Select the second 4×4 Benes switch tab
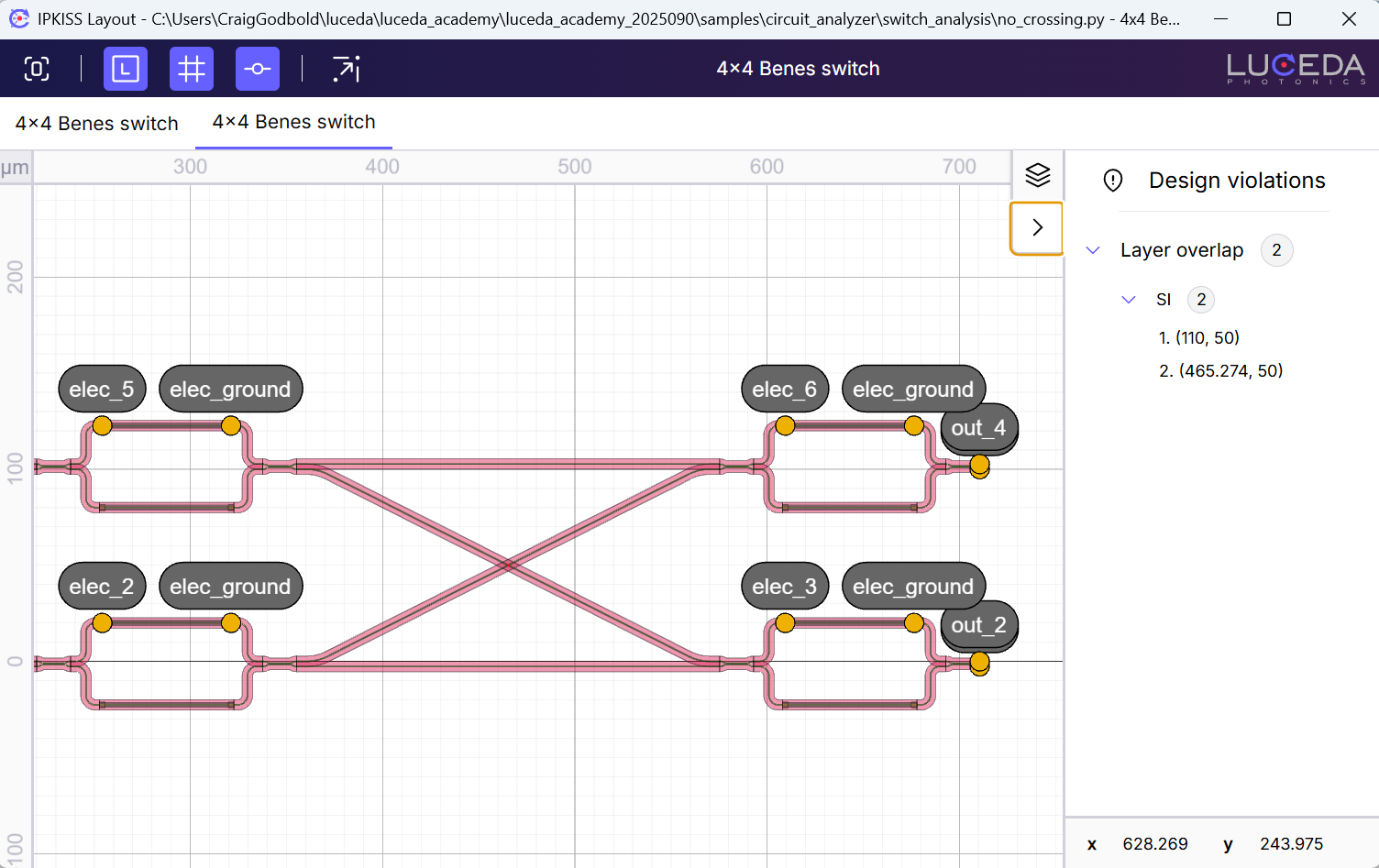1379x868 pixels. coord(293,122)
